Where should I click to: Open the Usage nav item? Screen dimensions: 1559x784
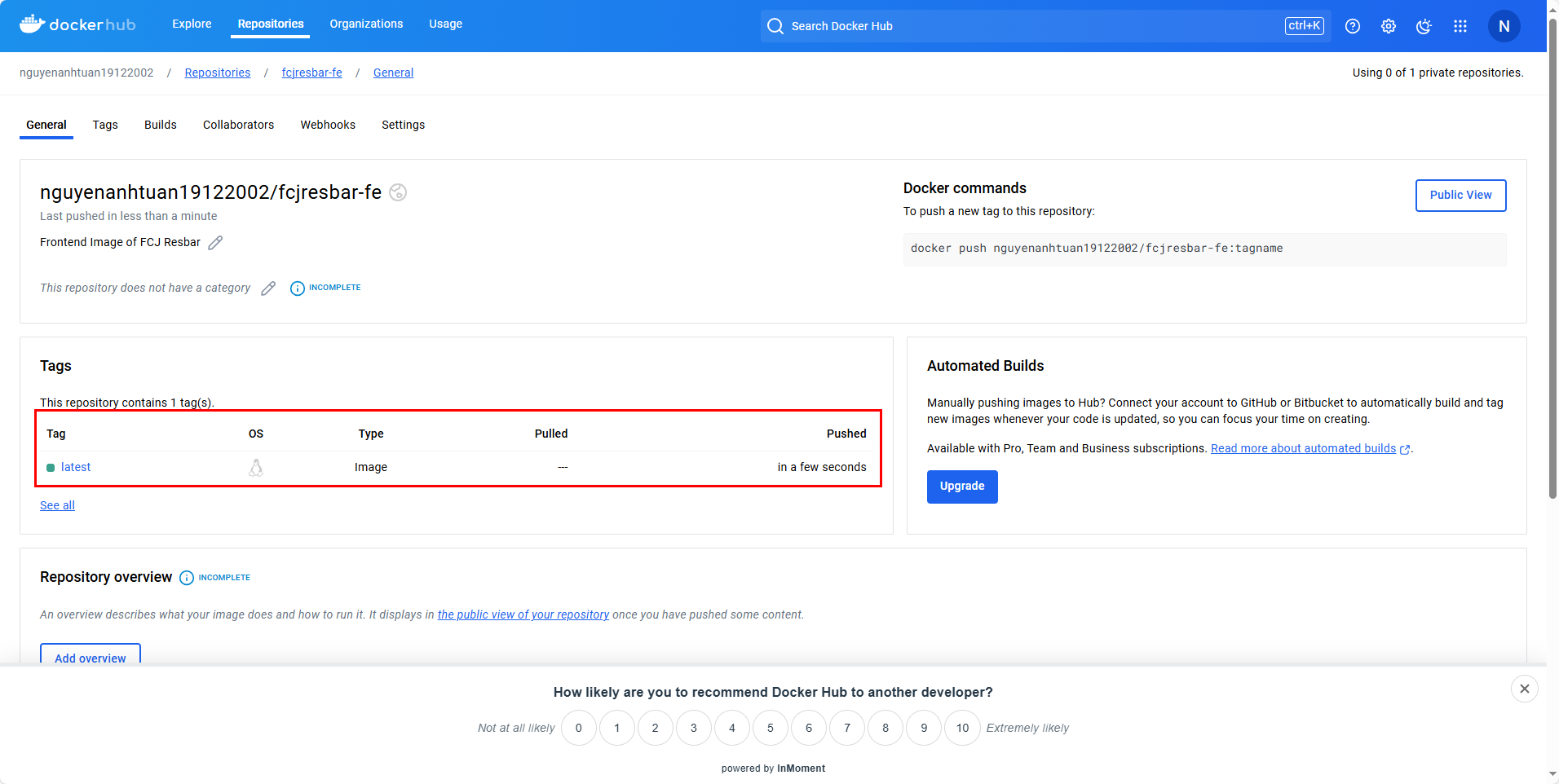coord(445,24)
